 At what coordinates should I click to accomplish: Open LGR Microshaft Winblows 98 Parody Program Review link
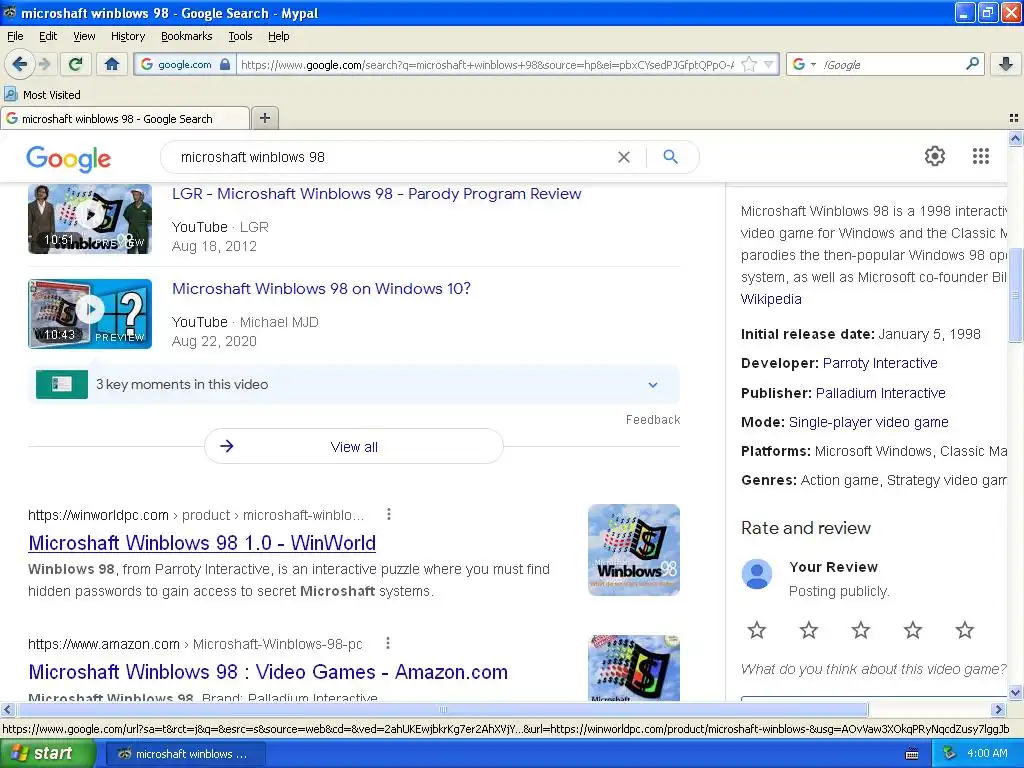point(376,194)
